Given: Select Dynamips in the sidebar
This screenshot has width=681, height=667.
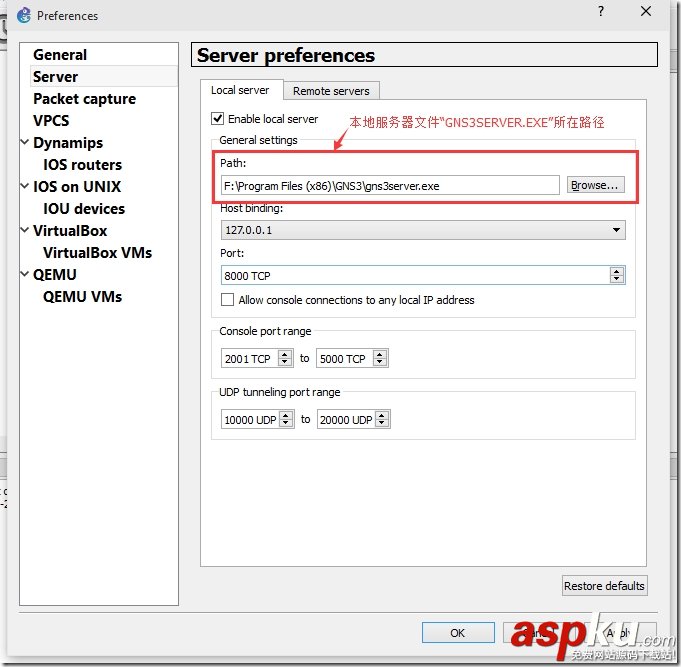Looking at the screenshot, I should pyautogui.click(x=68, y=143).
